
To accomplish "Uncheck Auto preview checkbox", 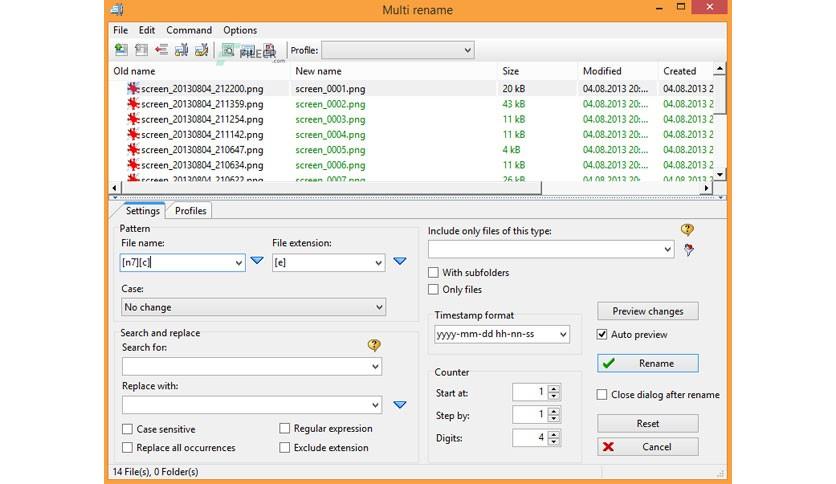I will [602, 334].
